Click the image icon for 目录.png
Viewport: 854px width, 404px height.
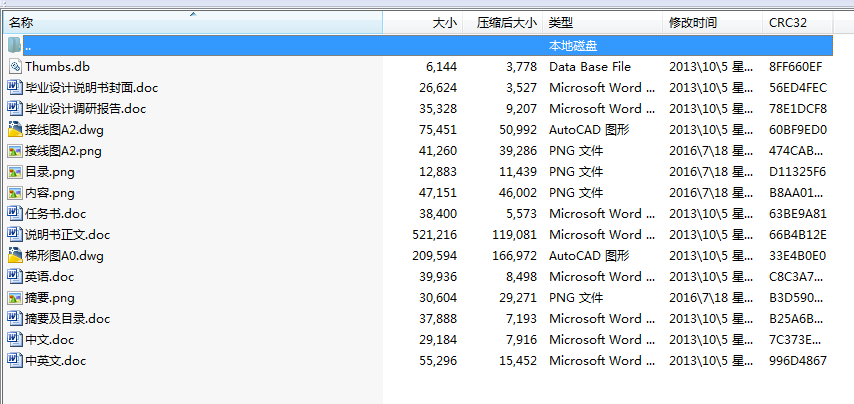[x=15, y=172]
